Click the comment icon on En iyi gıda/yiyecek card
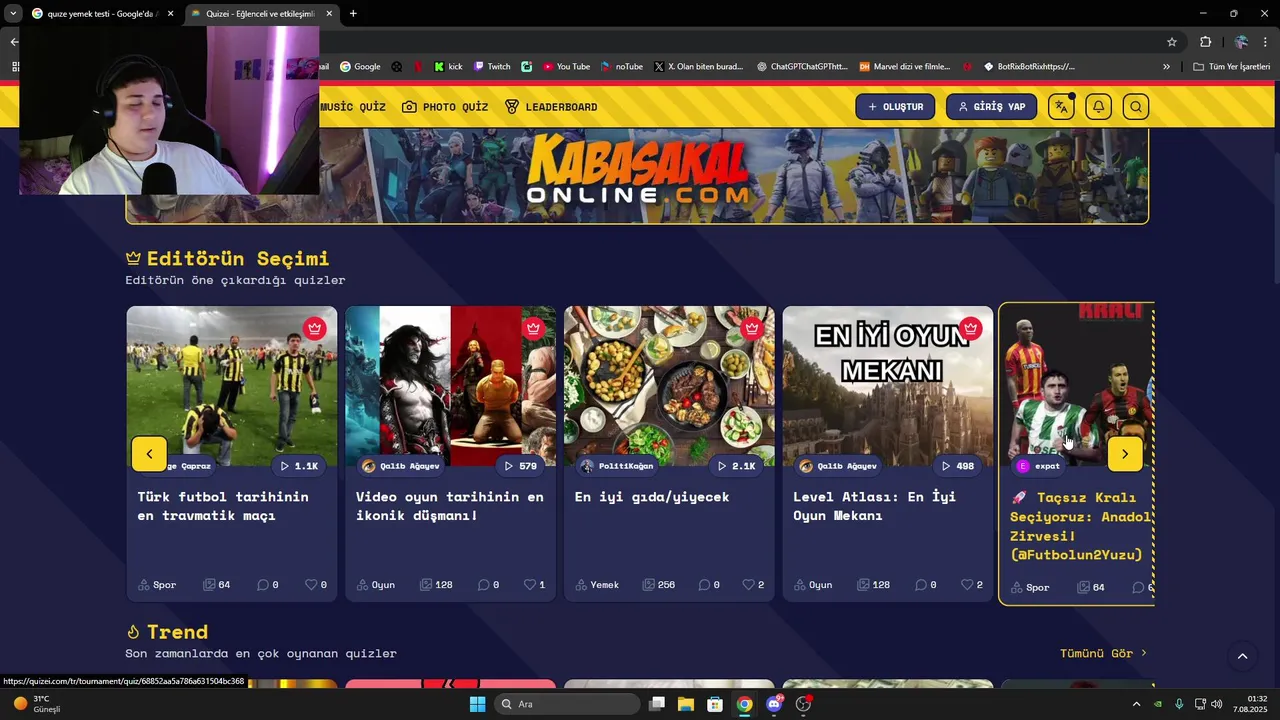Viewport: 1280px width, 720px height. (x=703, y=585)
